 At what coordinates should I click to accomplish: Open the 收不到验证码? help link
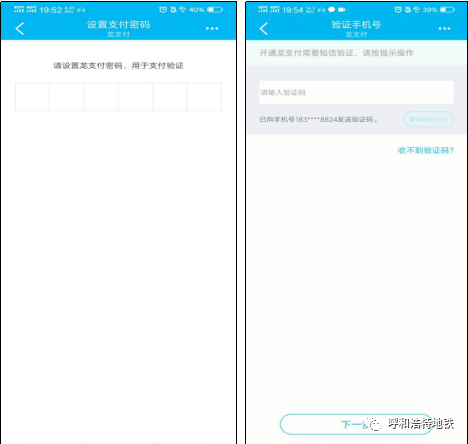coord(425,150)
